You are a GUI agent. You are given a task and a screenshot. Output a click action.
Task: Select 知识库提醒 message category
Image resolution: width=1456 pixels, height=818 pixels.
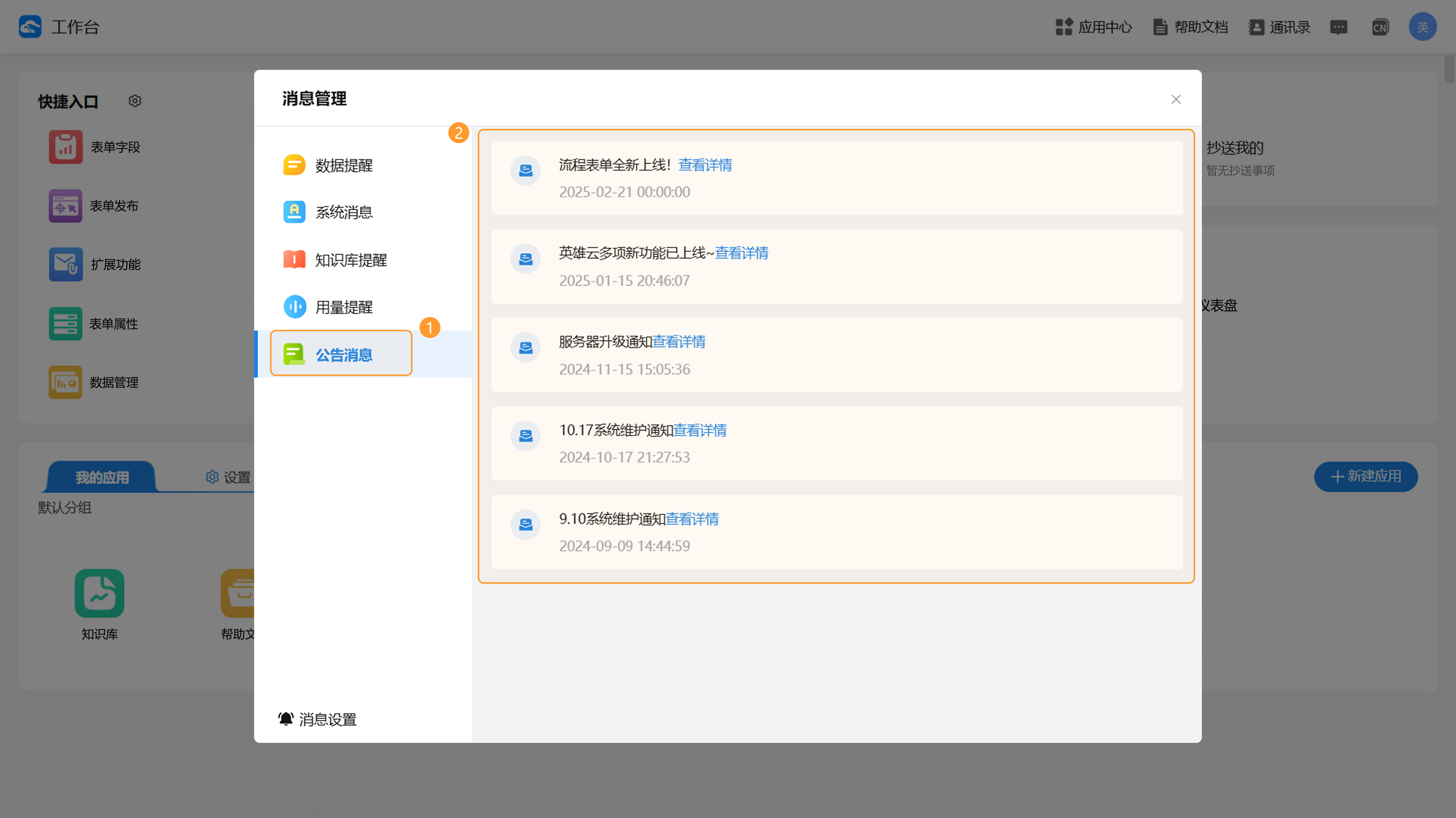pyautogui.click(x=363, y=260)
